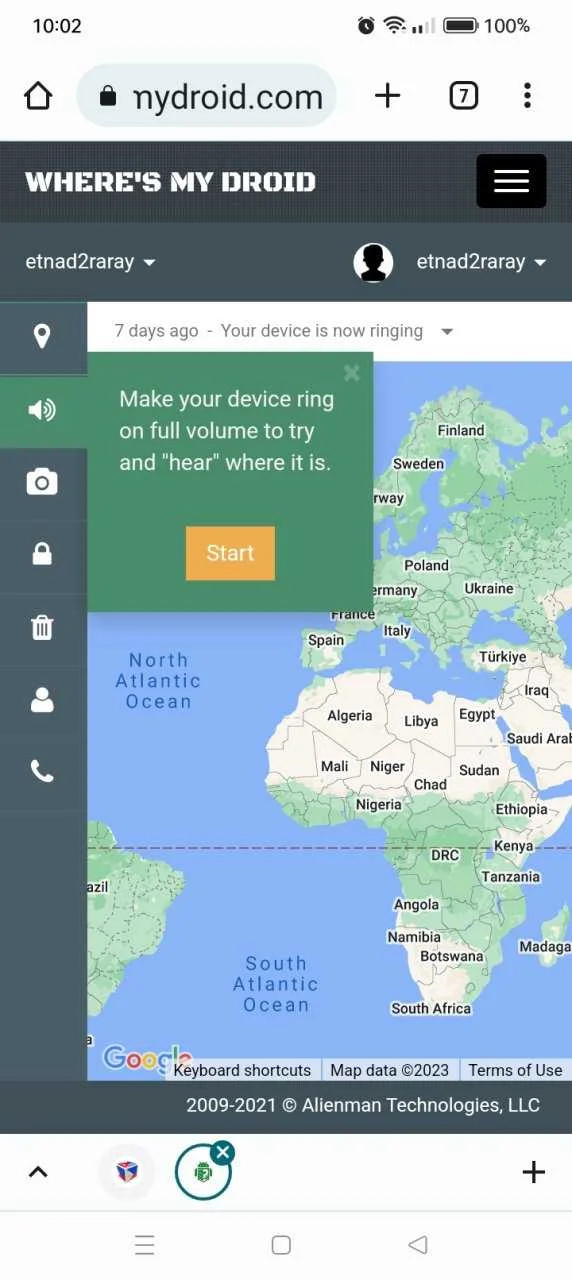Click the Start ring button
Viewport: 572px width, 1280px height.
(x=230, y=553)
